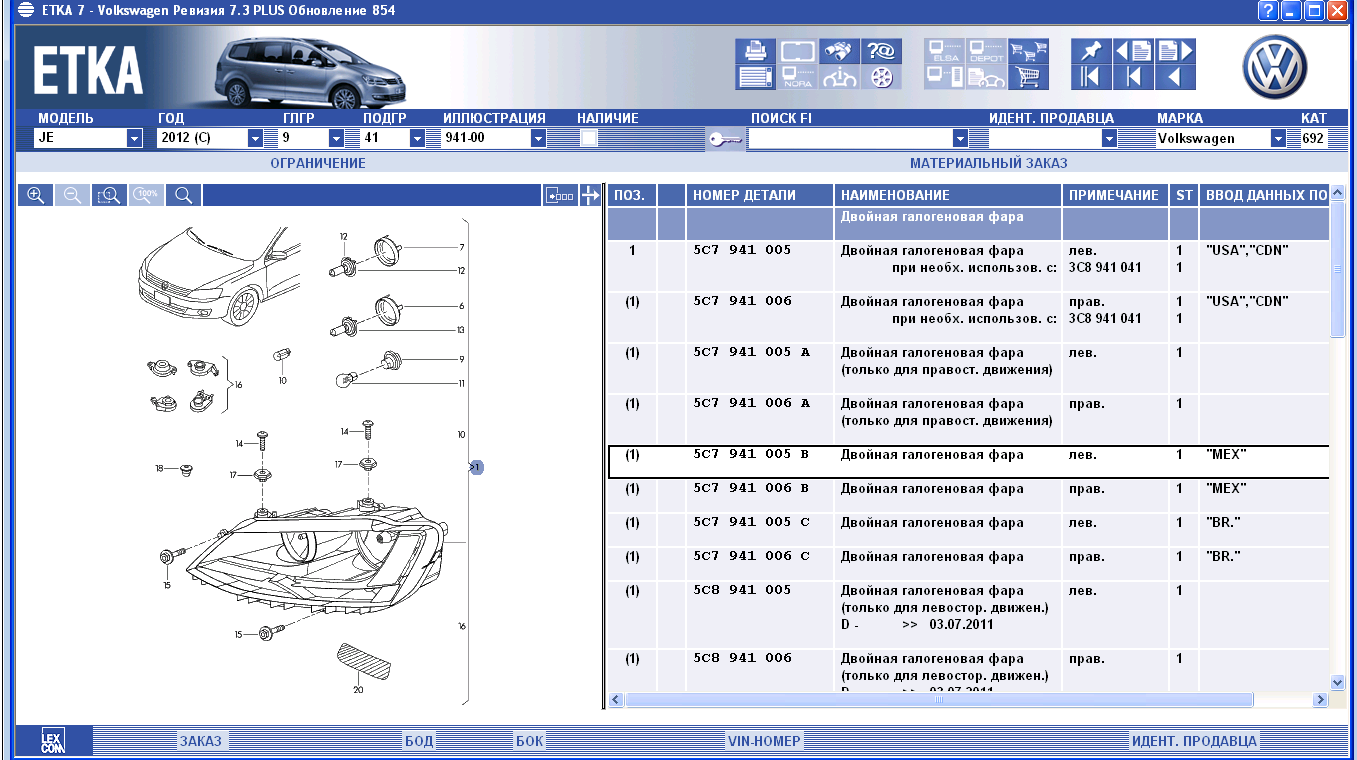Image resolution: width=1357 pixels, height=760 pixels.
Task: Click the panel splitter arrow icon
Action: coord(590,195)
